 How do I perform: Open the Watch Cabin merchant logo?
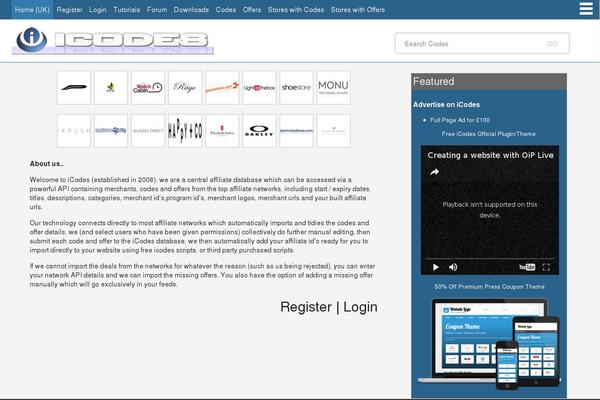pyautogui.click(x=148, y=88)
